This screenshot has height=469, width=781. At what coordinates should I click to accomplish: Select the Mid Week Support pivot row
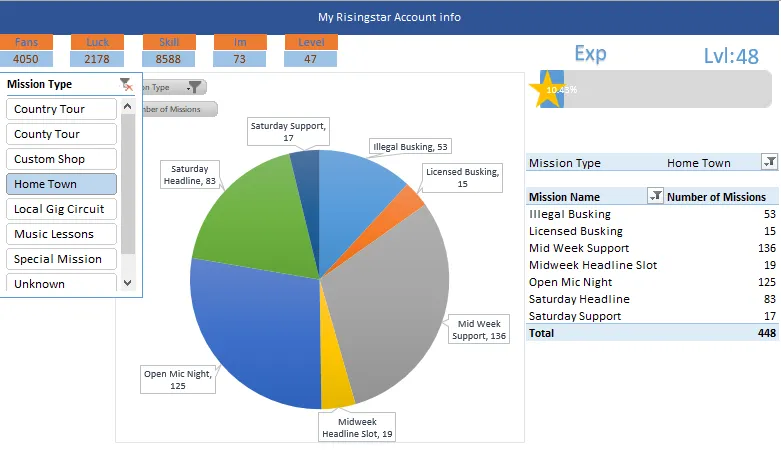pos(652,248)
